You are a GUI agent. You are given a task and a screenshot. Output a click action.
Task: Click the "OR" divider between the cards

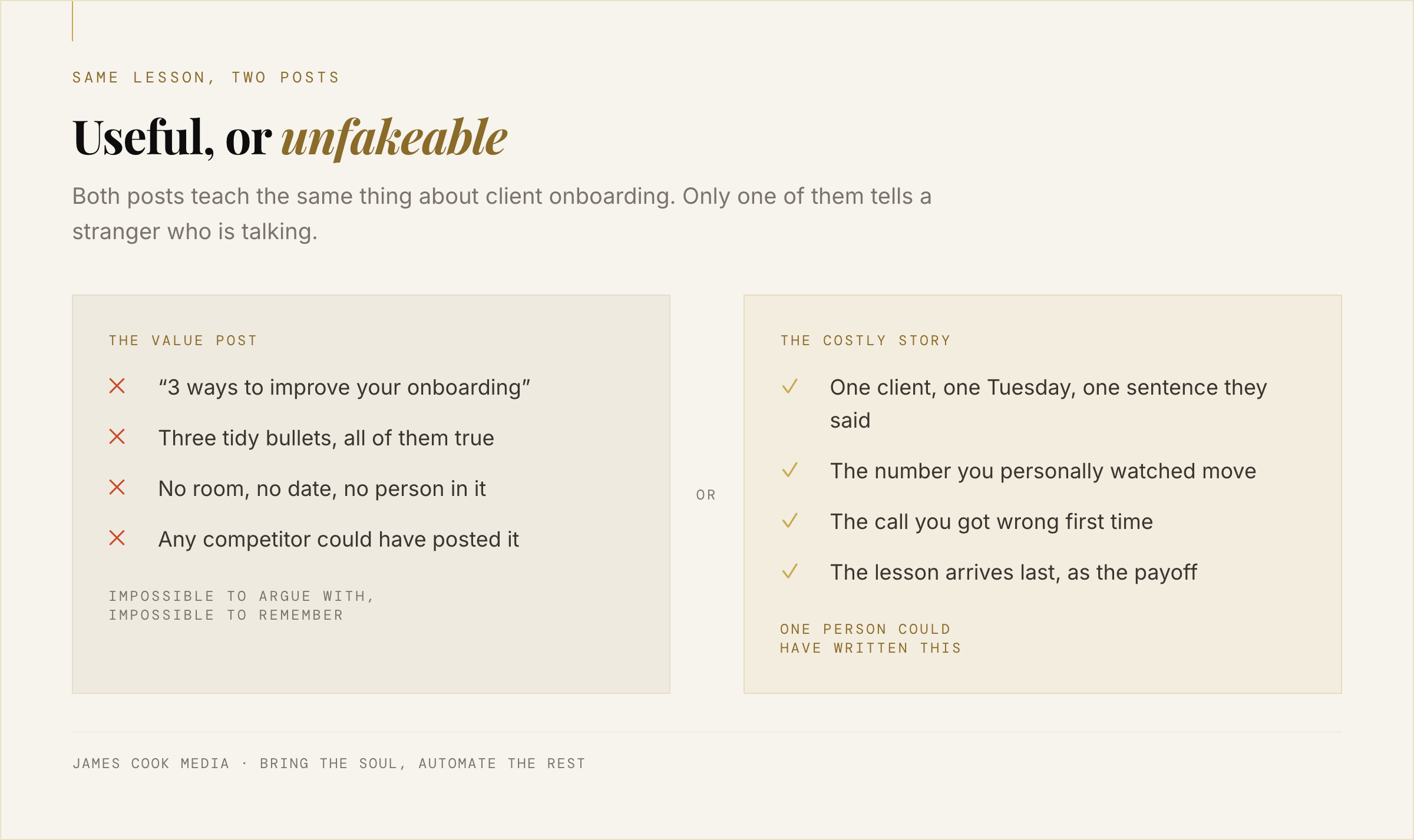pos(706,495)
